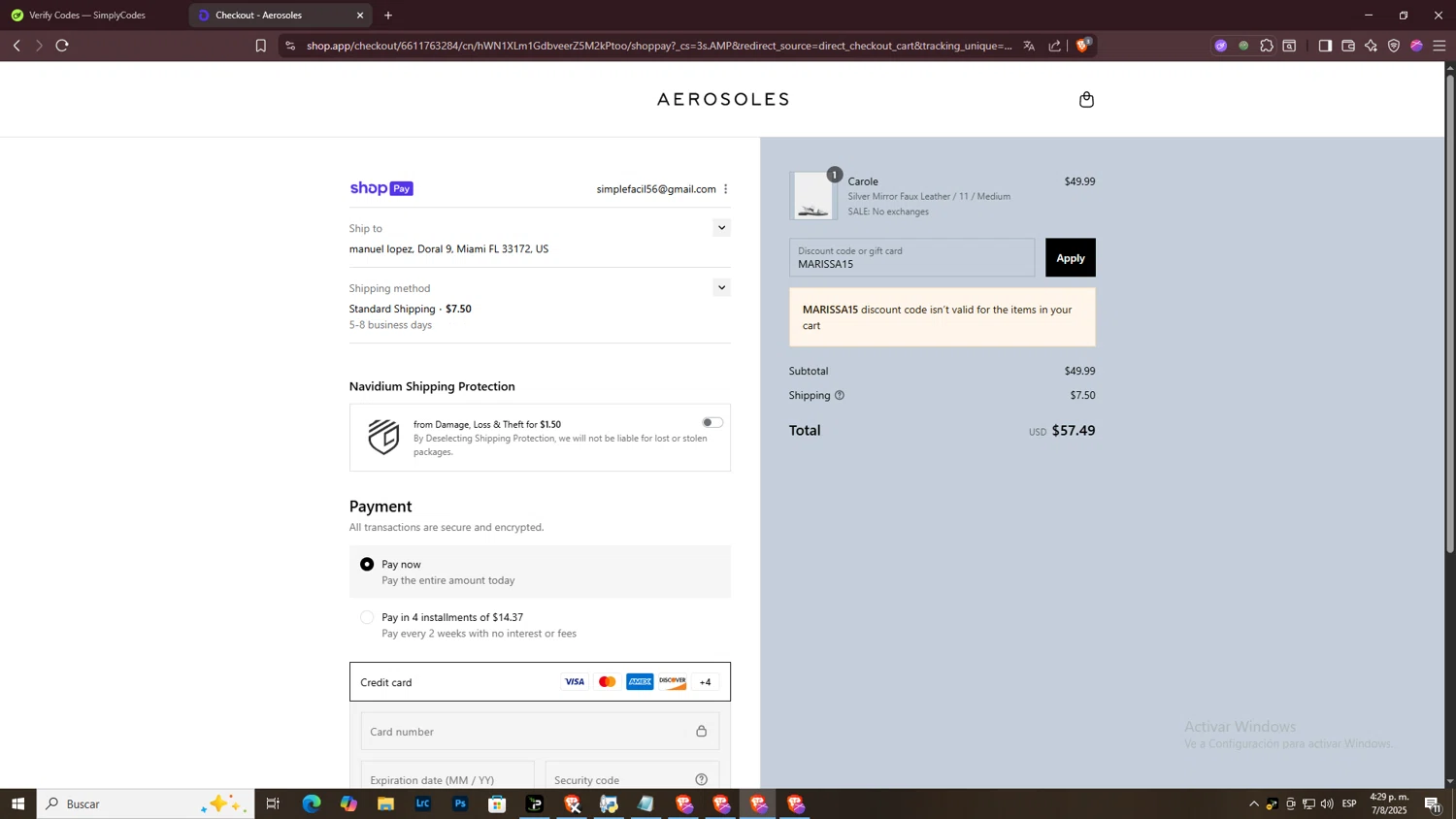Open Brave Shields lion icon
The image size is (1456, 819).
point(1083,45)
